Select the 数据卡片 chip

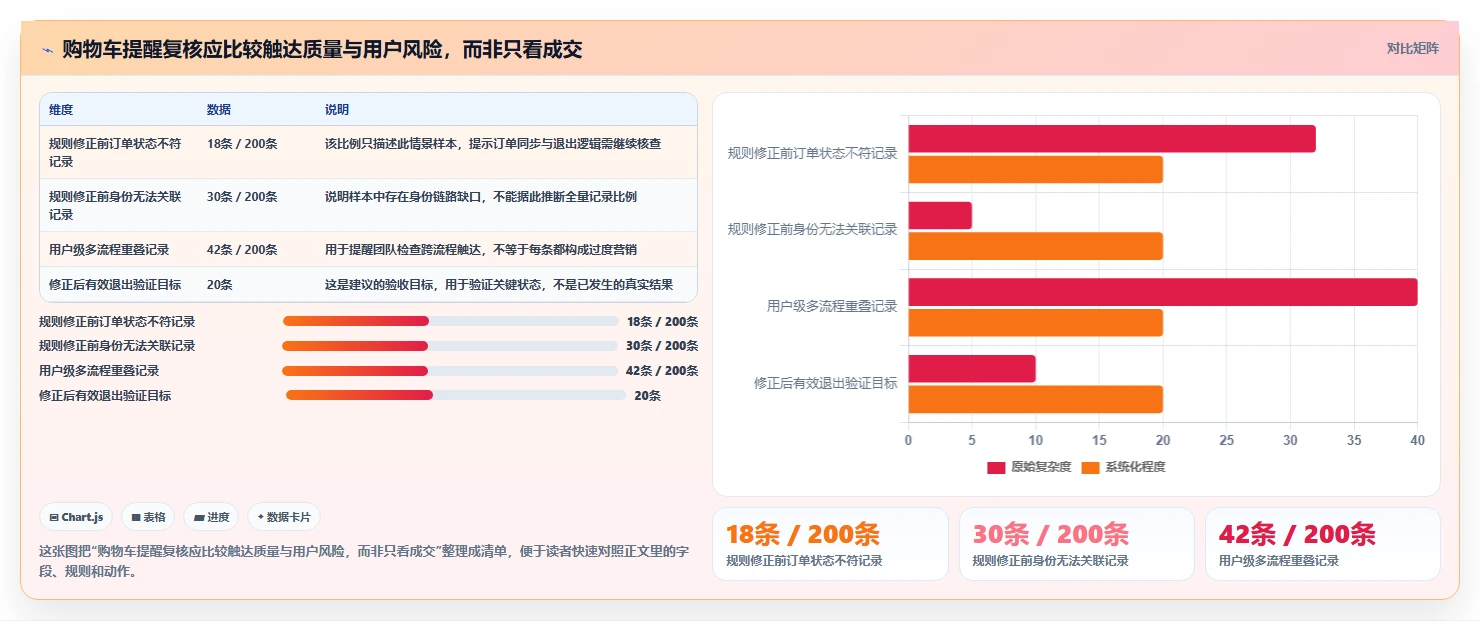(284, 517)
